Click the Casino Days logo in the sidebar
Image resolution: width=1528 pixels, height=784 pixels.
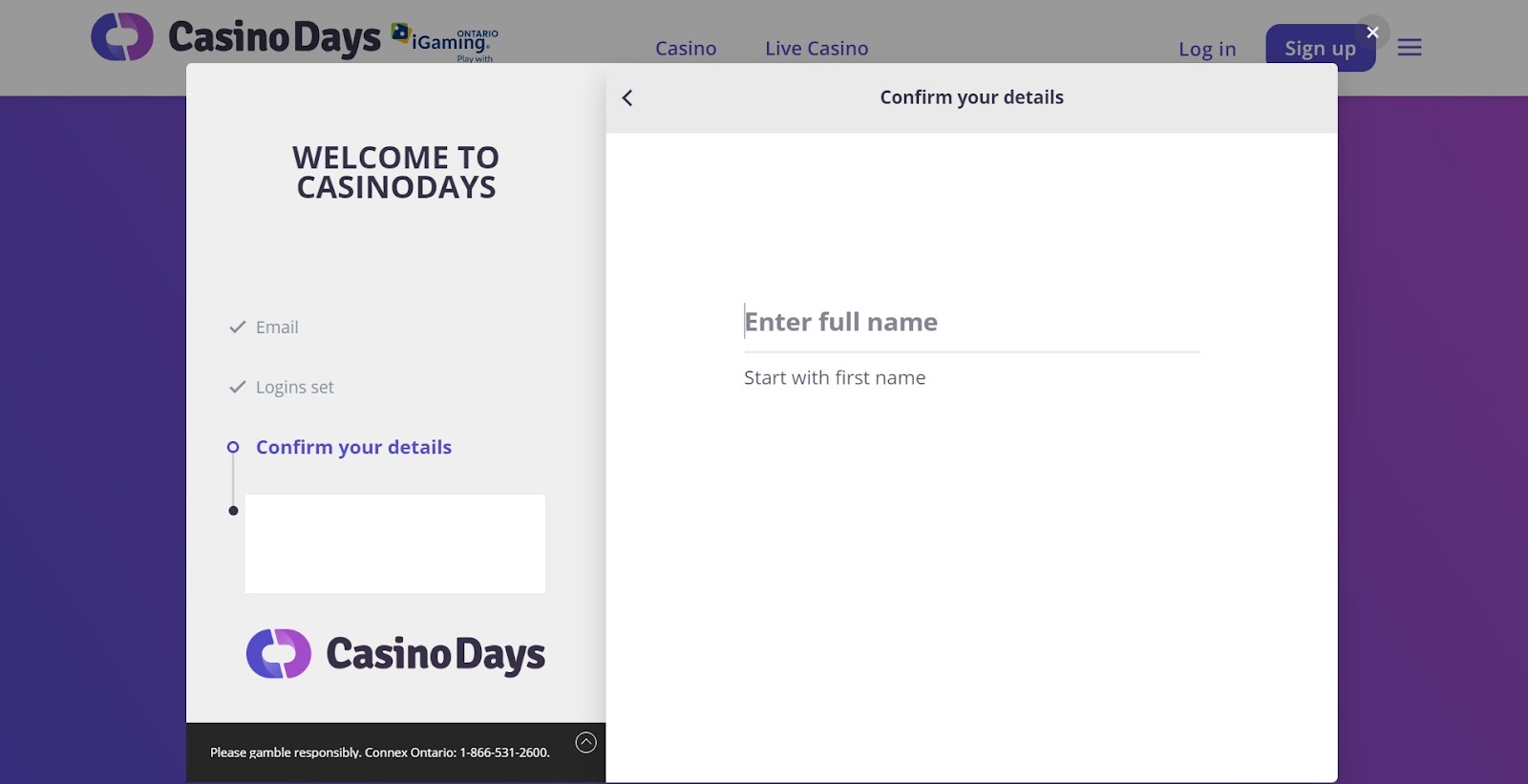click(x=395, y=654)
